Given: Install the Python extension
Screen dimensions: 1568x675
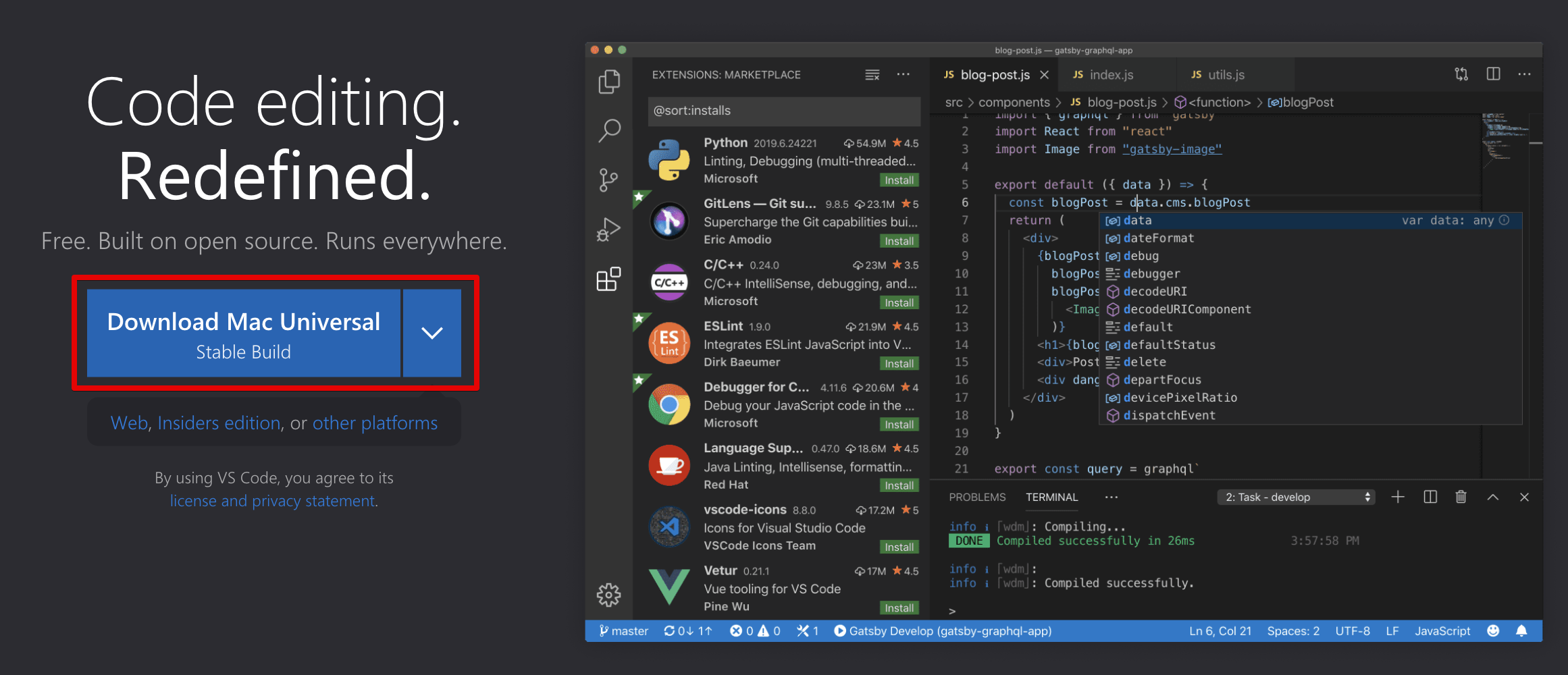Looking at the screenshot, I should pyautogui.click(x=899, y=180).
